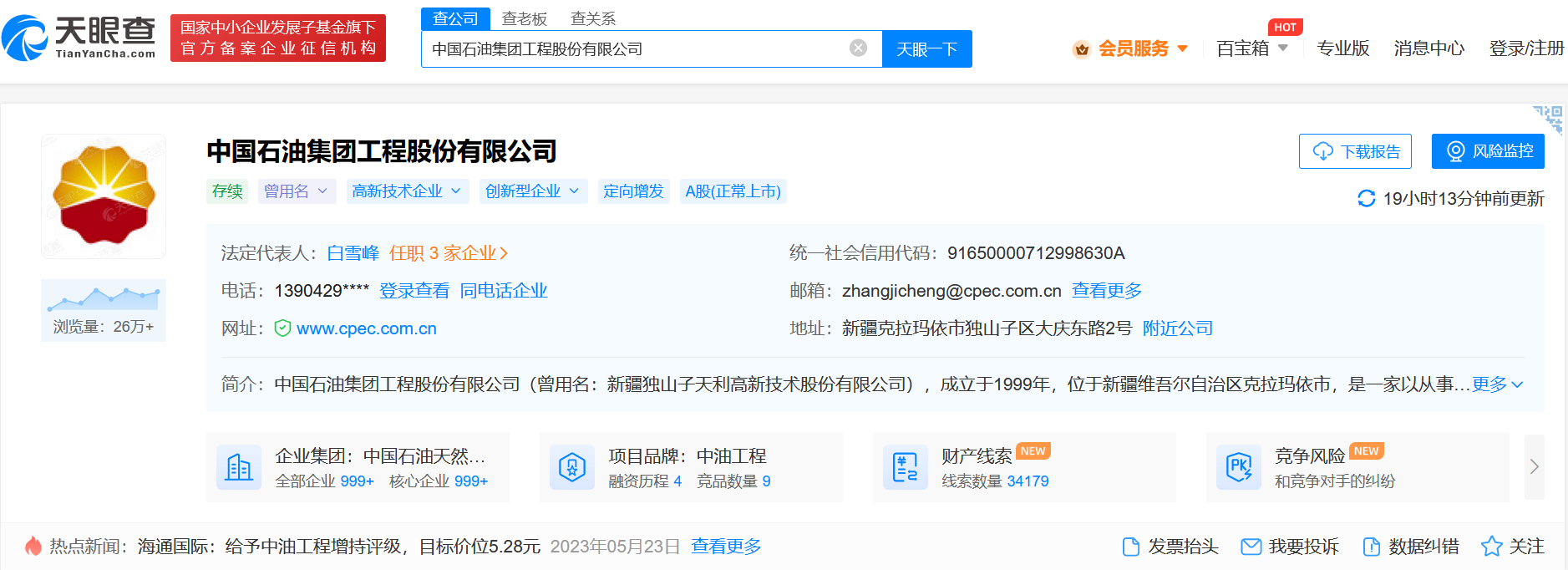
Task: Click 发票抬头 icon button
Action: (1170, 547)
